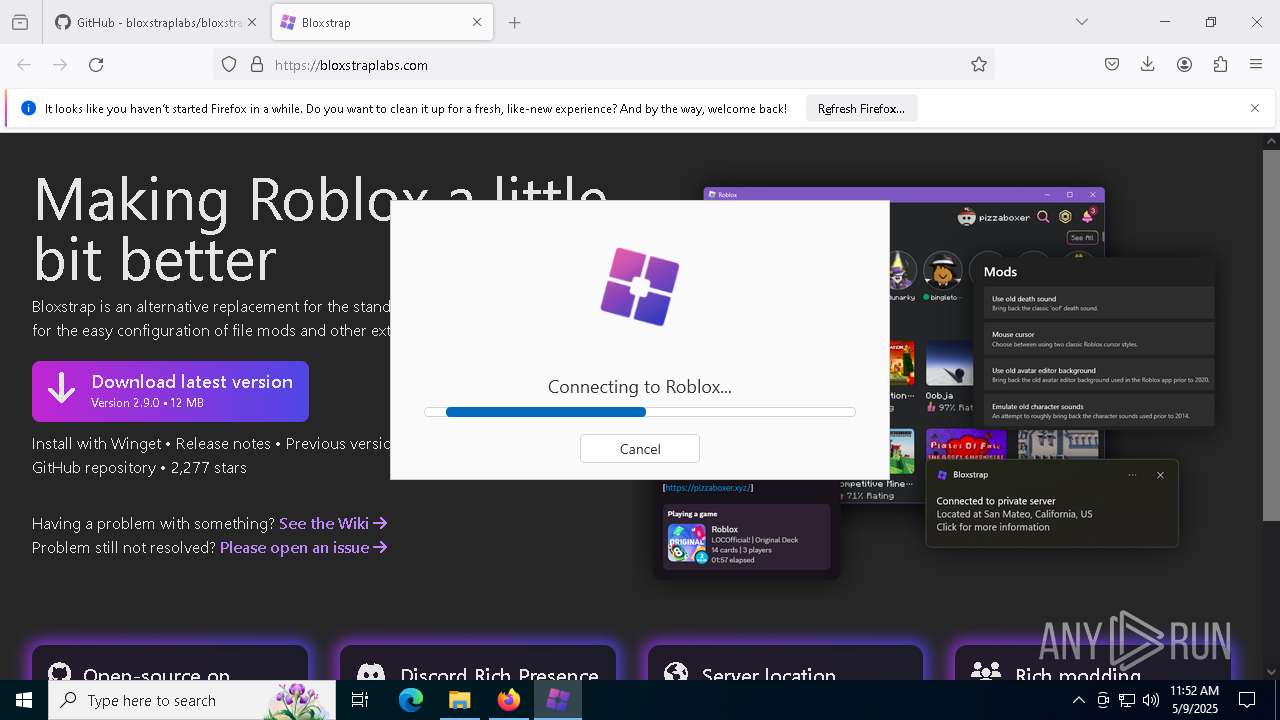Select the Bloxstrap taskbar icon
1280x720 pixels.
558,700
